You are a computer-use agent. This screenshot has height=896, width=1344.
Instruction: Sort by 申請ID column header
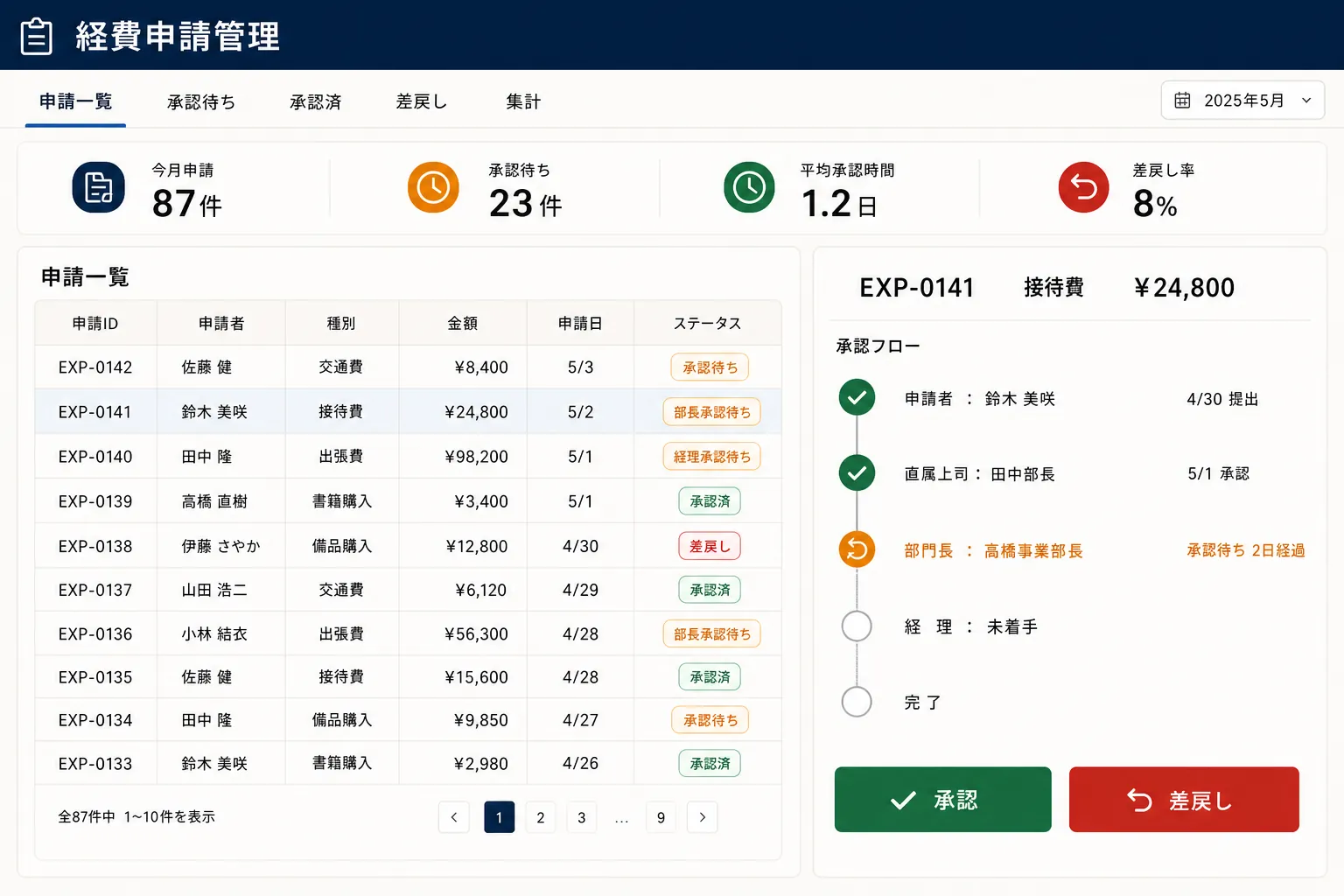(x=95, y=323)
